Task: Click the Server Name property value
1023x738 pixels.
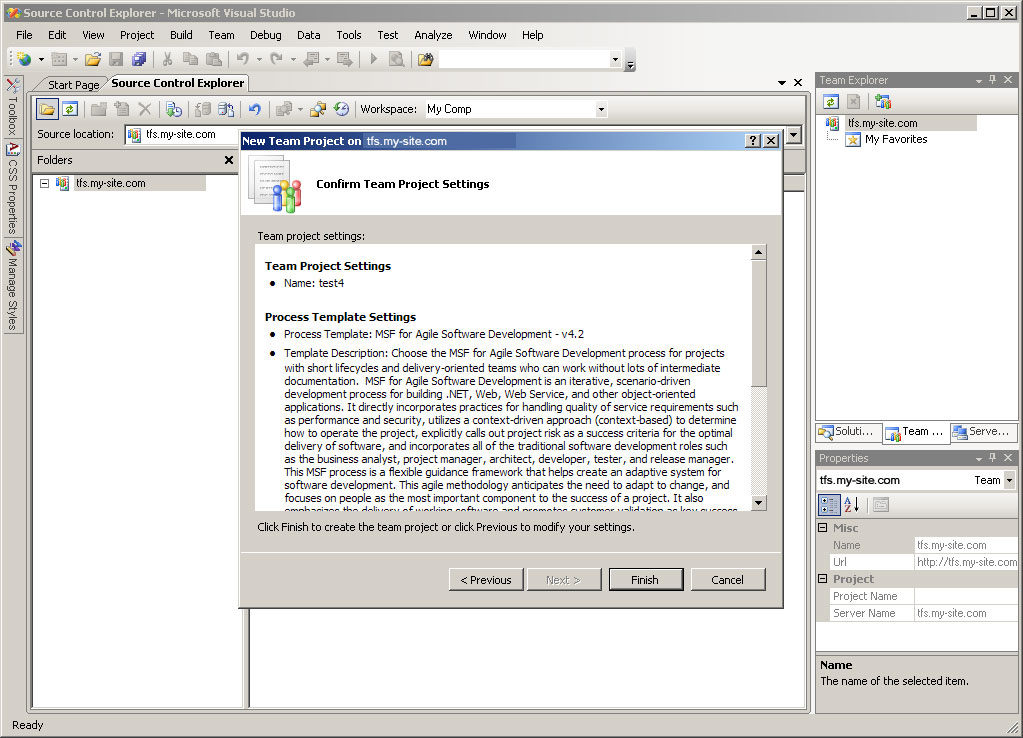Action: [966, 613]
